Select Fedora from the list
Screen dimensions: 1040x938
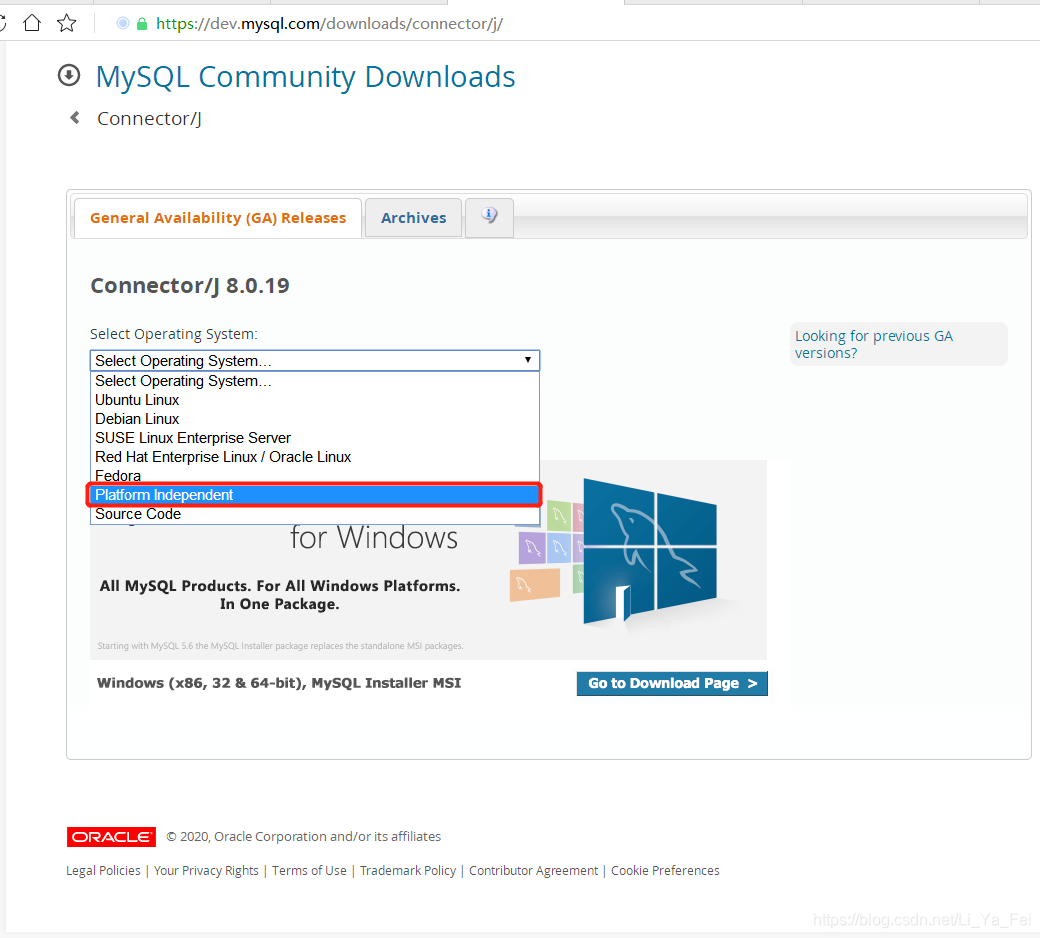coord(315,476)
